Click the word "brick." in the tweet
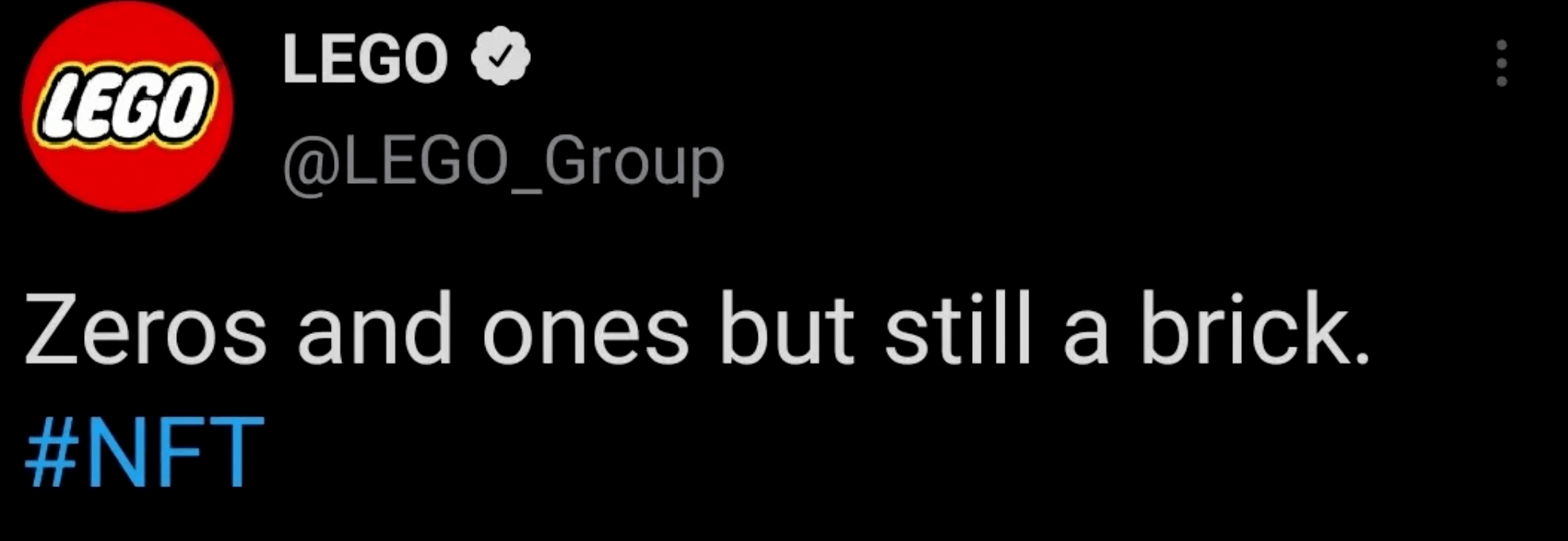 [x=1255, y=329]
